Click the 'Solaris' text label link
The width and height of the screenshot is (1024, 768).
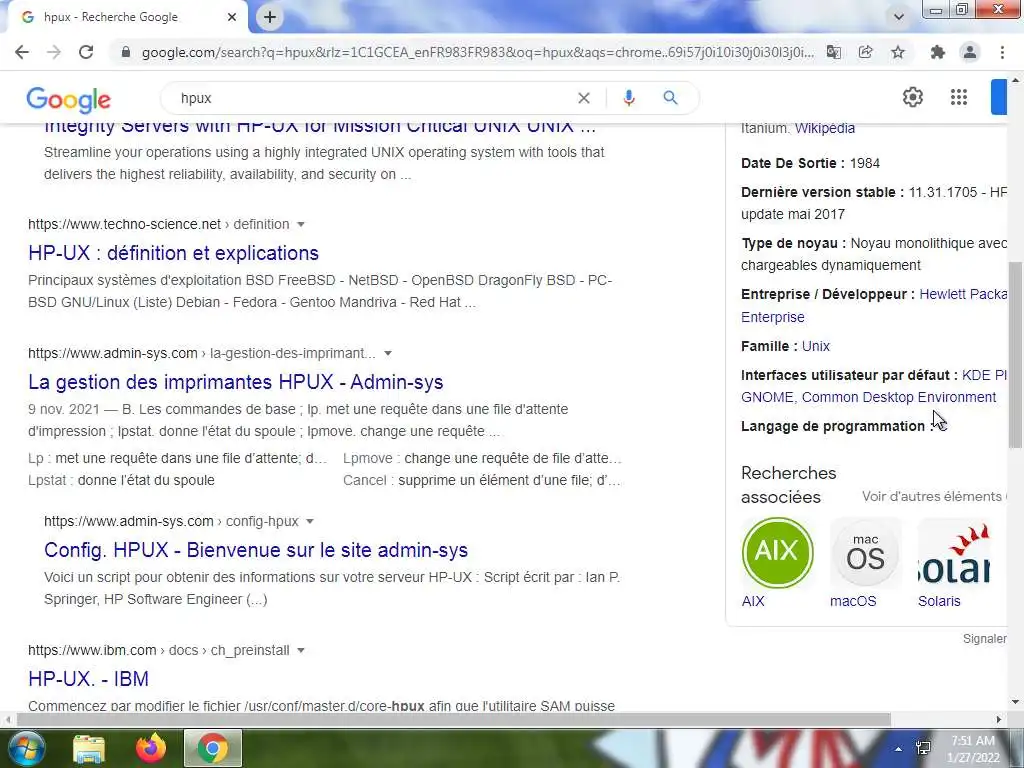939,601
